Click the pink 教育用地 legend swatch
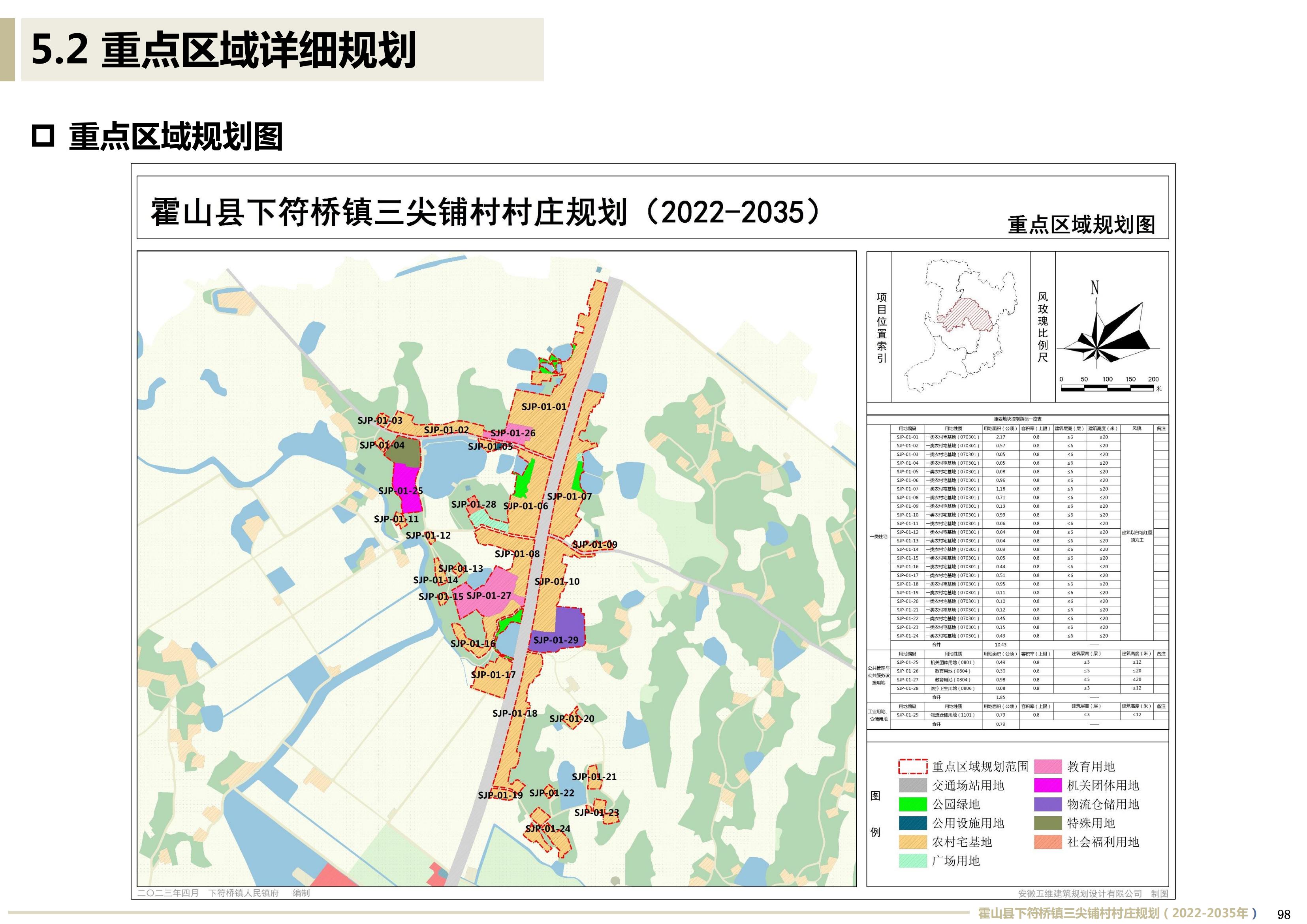This screenshot has width=1307, height=924. point(1047,766)
